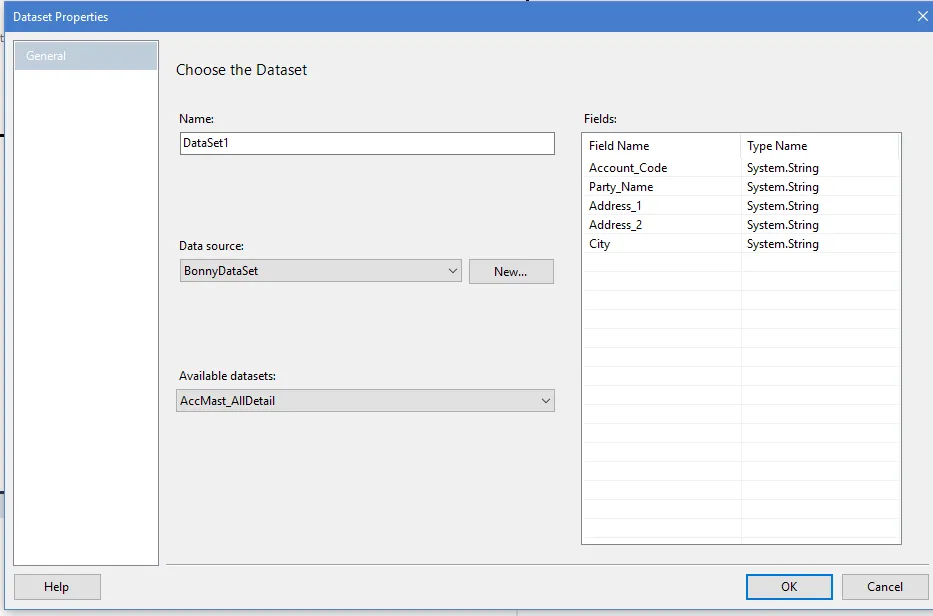The height and width of the screenshot is (616, 933).
Task: Expand the Available datasets dropdown
Action: pos(365,401)
